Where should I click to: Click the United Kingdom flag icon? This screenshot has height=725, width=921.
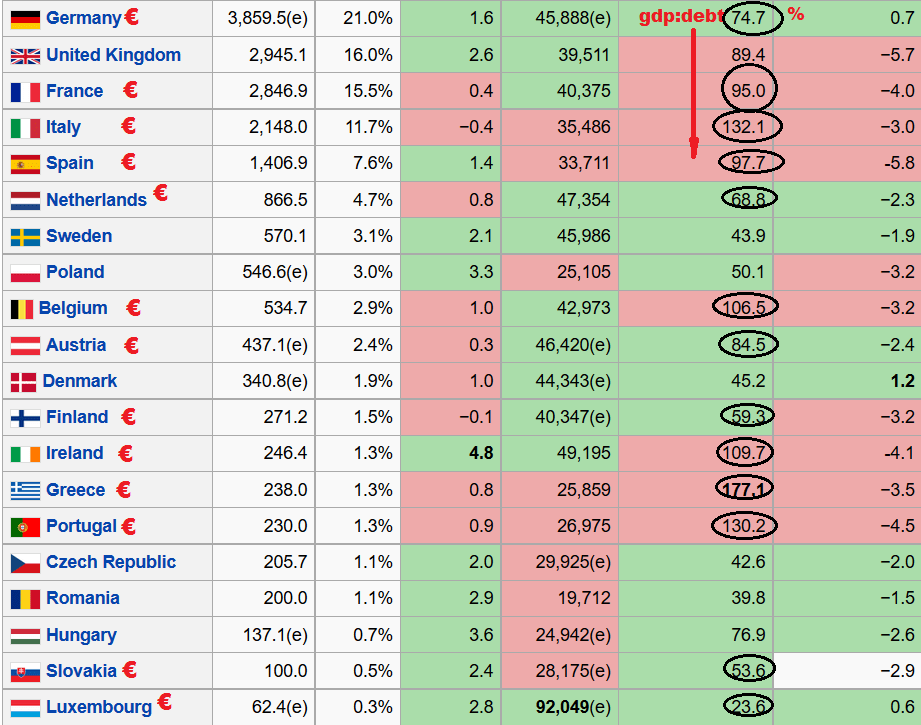point(25,56)
